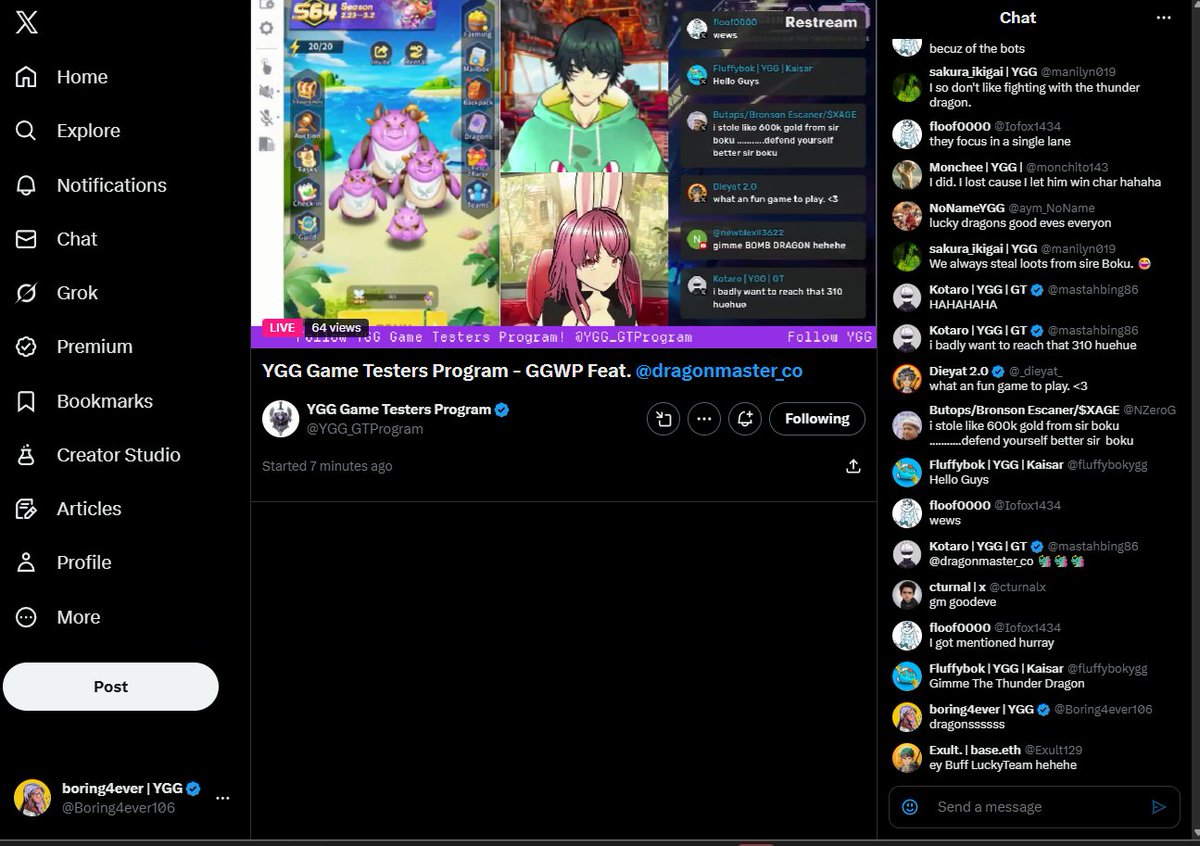Open Dieyat 2.0 user name in chat
Screen dimensions: 1200x846
(x=958, y=371)
